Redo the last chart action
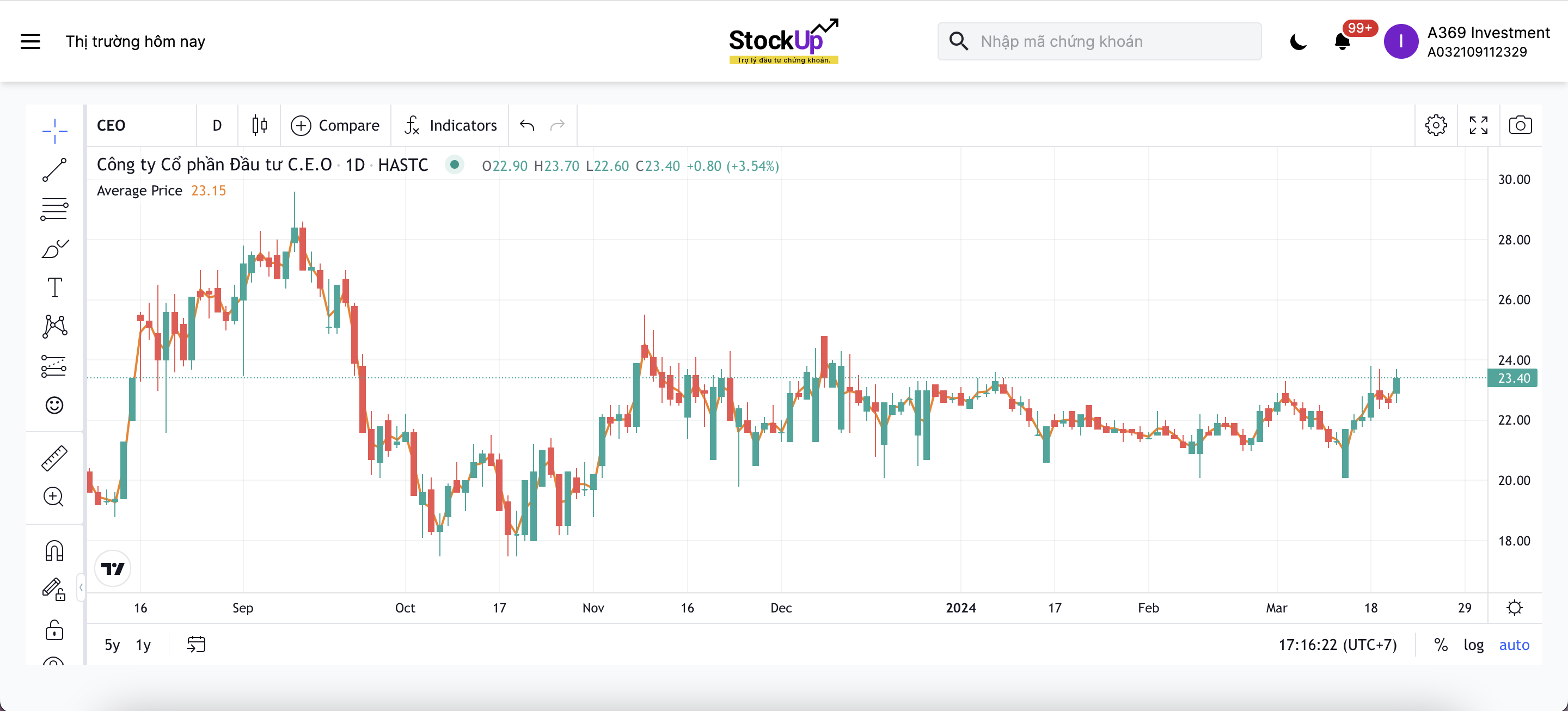 point(558,125)
